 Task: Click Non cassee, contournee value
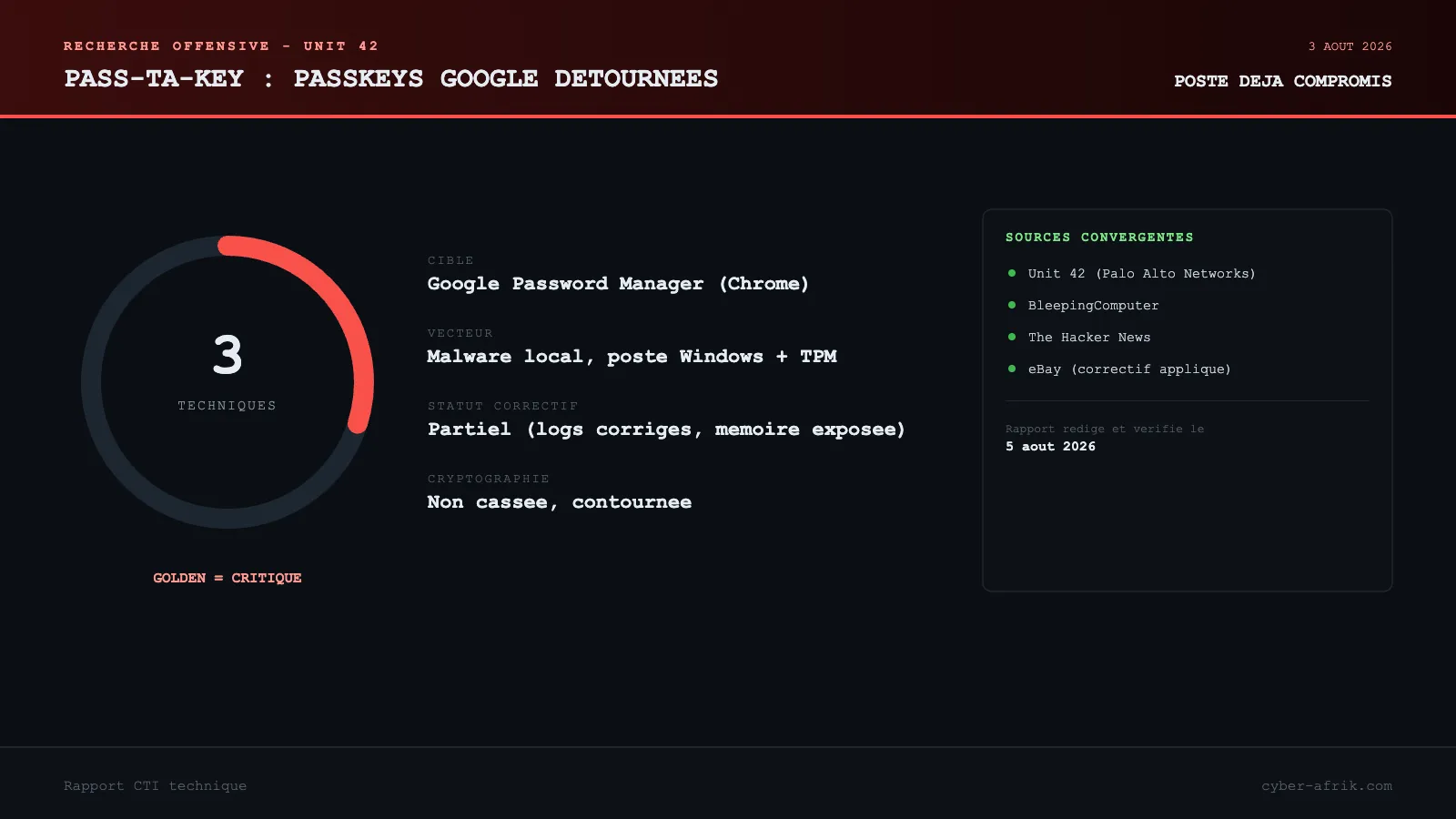(x=560, y=502)
